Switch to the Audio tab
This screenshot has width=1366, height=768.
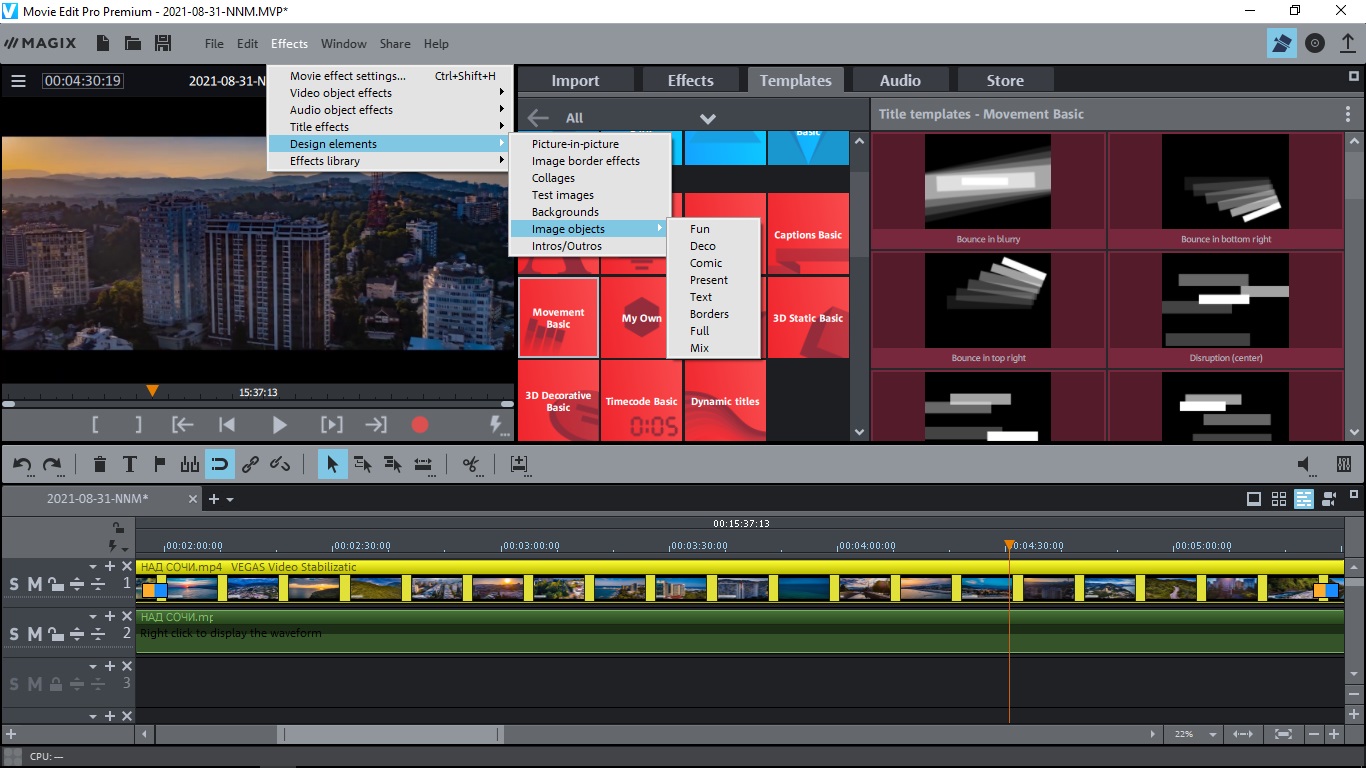pyautogui.click(x=899, y=81)
